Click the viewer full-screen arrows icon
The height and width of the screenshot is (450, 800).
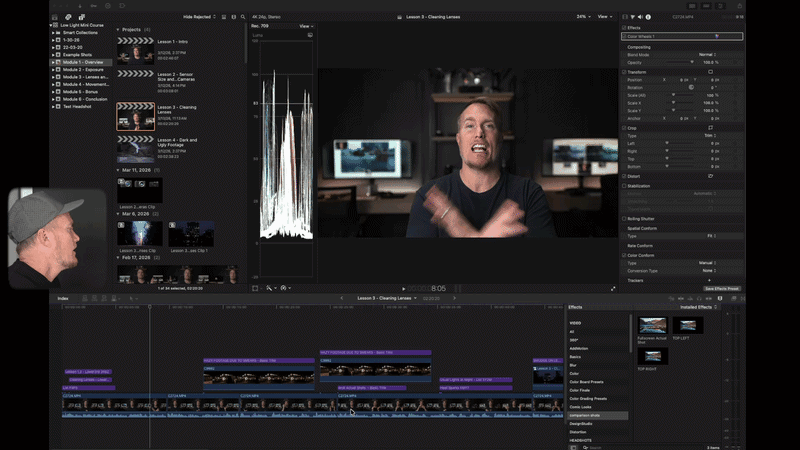(x=613, y=288)
